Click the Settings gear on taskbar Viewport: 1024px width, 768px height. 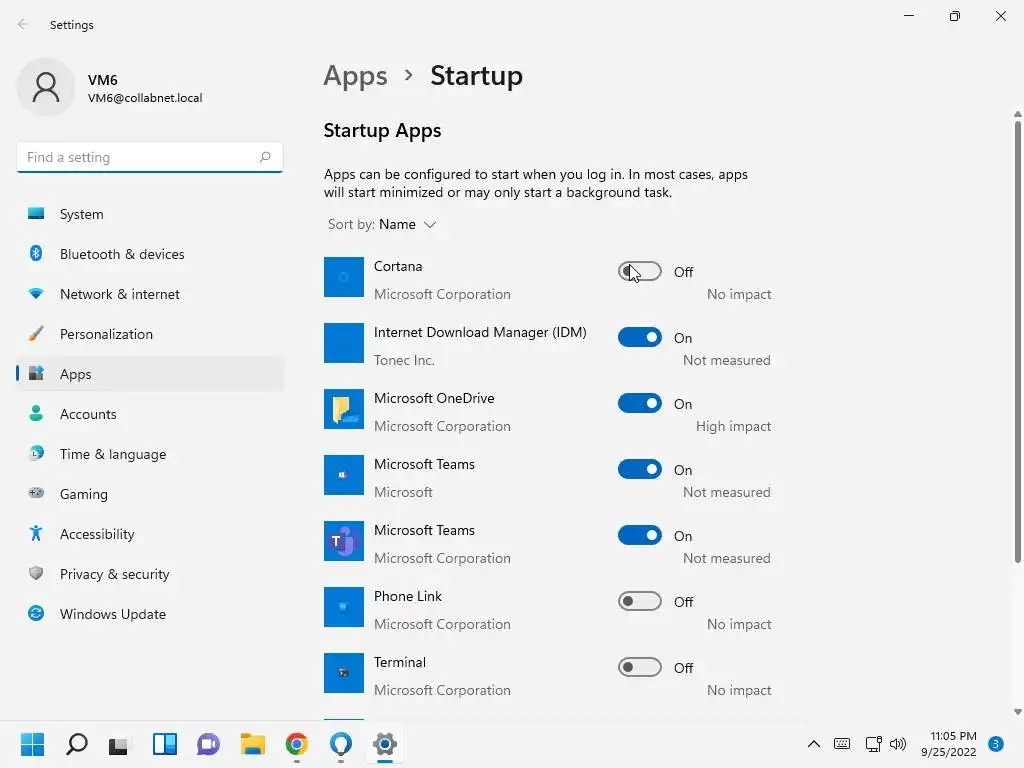(x=385, y=744)
